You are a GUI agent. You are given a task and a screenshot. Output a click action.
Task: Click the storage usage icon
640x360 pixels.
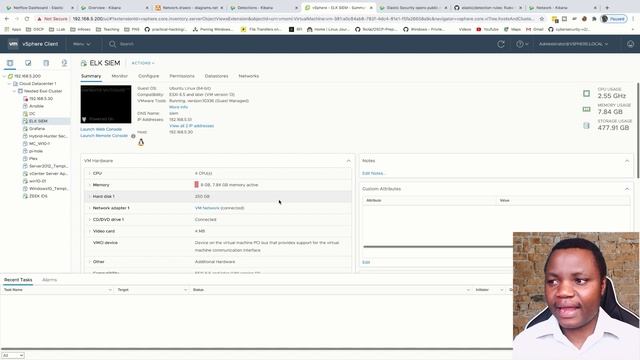[x=587, y=125]
